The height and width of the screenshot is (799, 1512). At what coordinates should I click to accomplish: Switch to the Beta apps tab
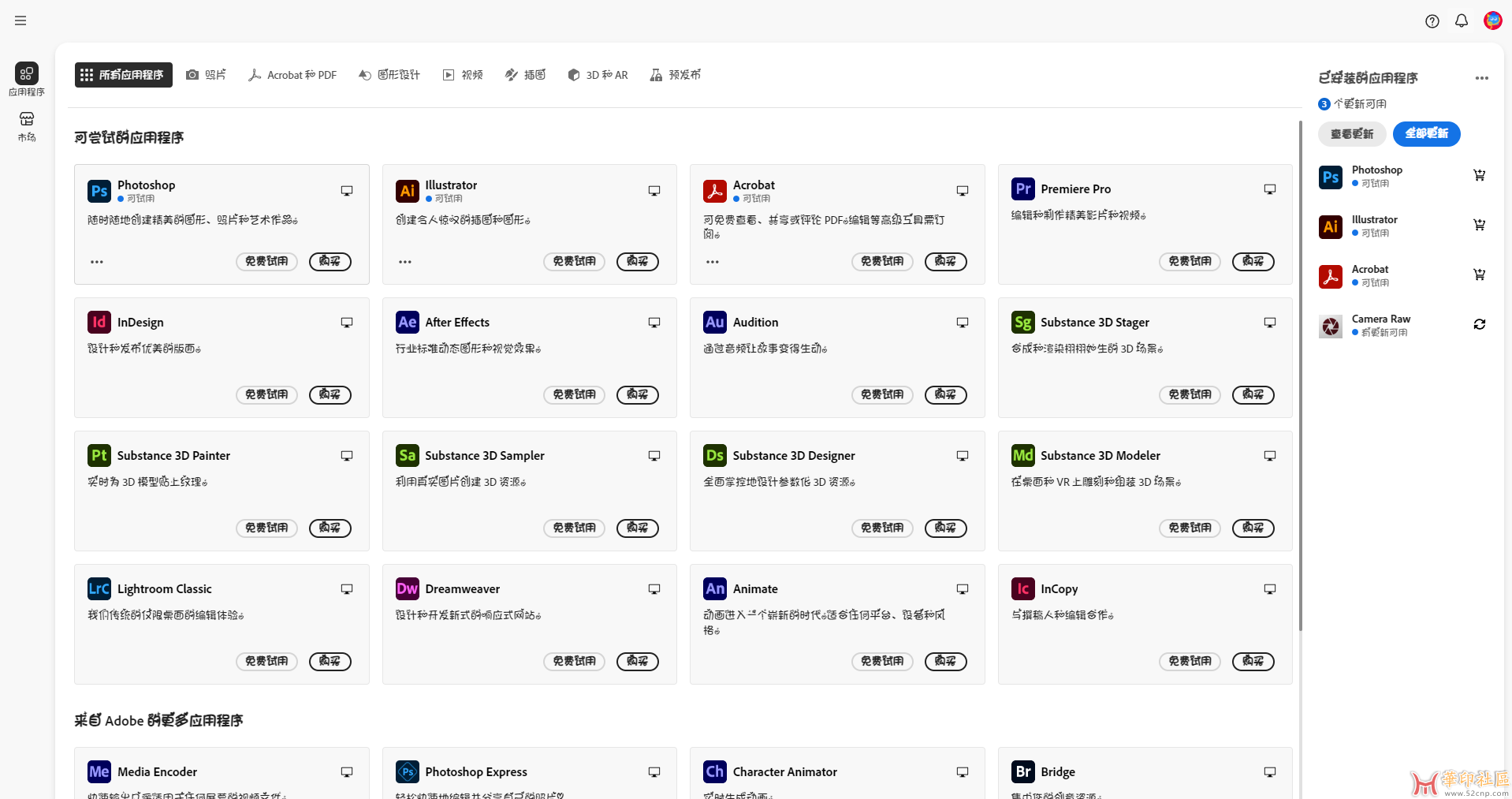point(676,75)
